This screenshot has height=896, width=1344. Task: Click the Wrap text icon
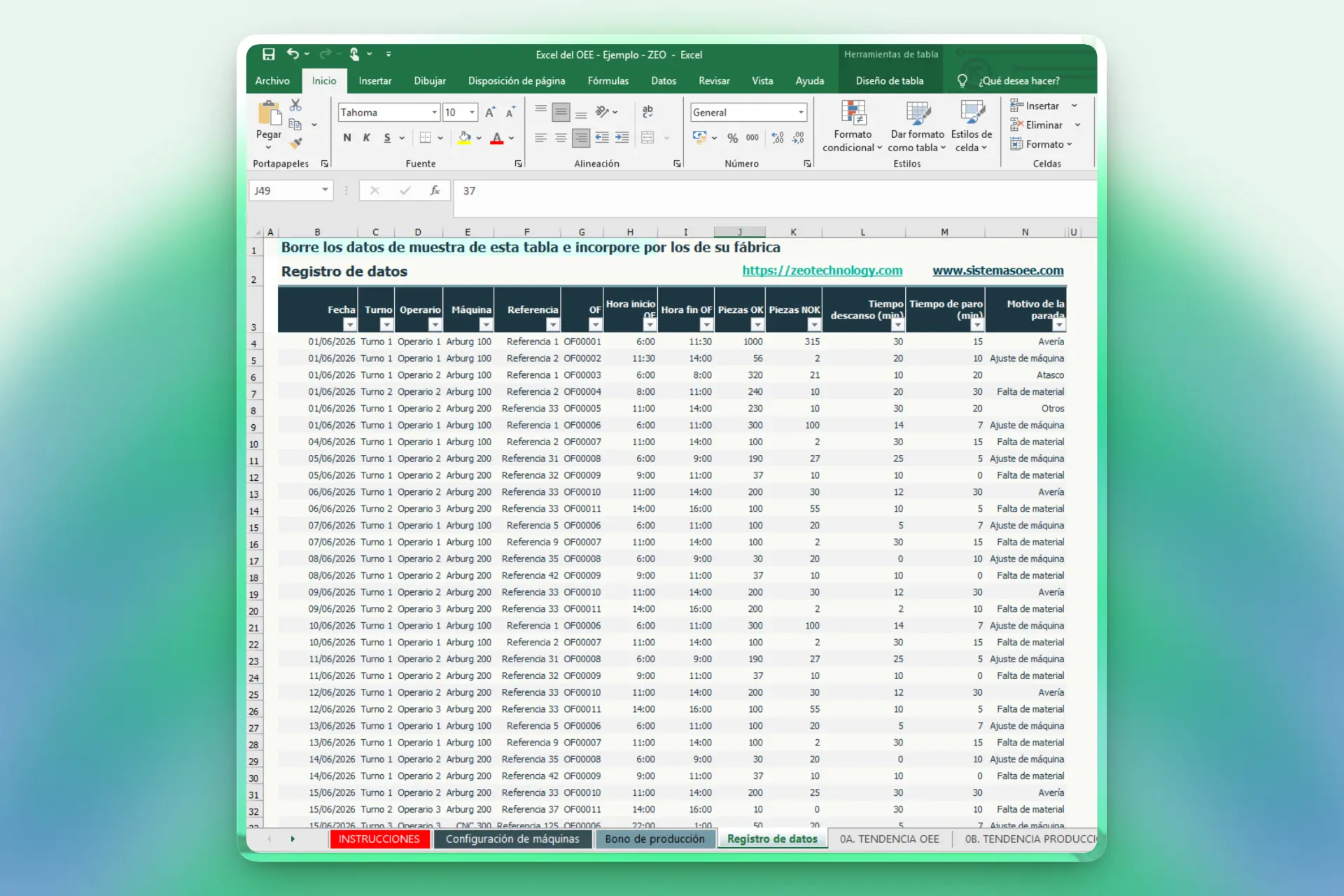pyautogui.click(x=647, y=112)
